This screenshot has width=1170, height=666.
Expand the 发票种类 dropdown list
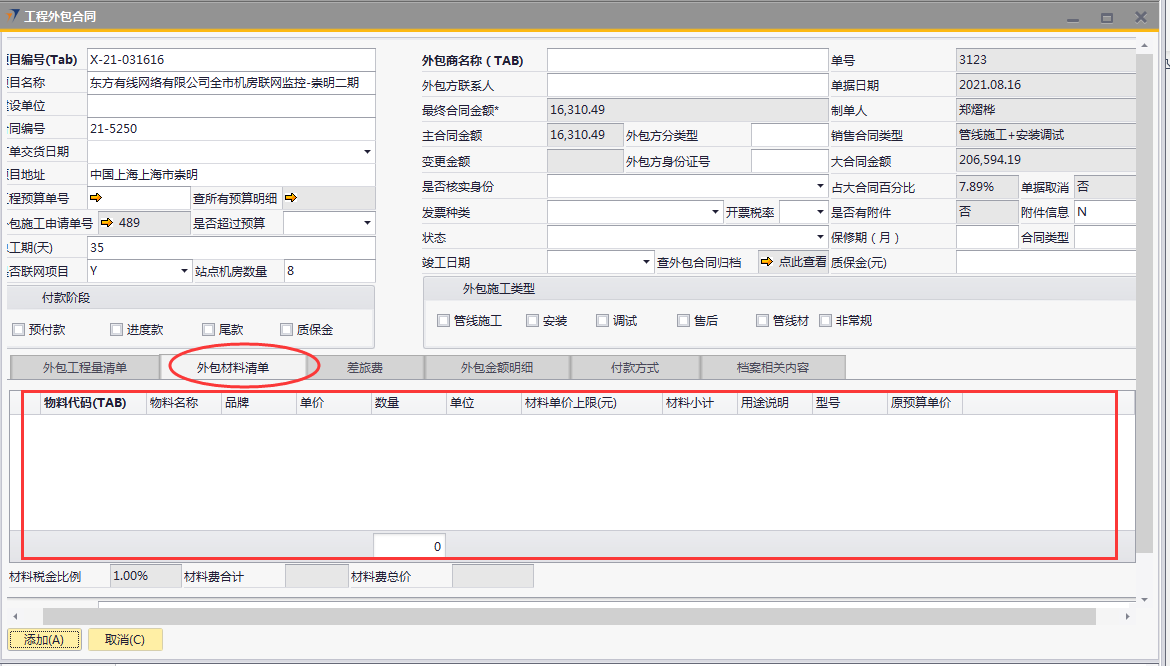point(715,212)
